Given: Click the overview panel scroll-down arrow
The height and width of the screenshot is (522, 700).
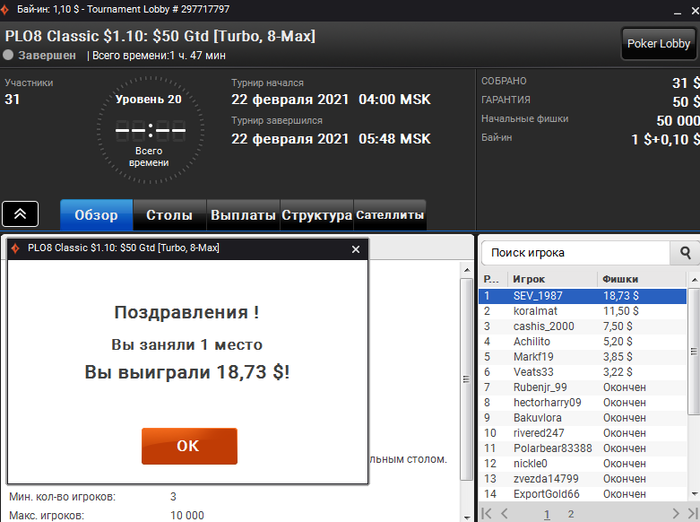Looking at the screenshot, I should tap(467, 517).
